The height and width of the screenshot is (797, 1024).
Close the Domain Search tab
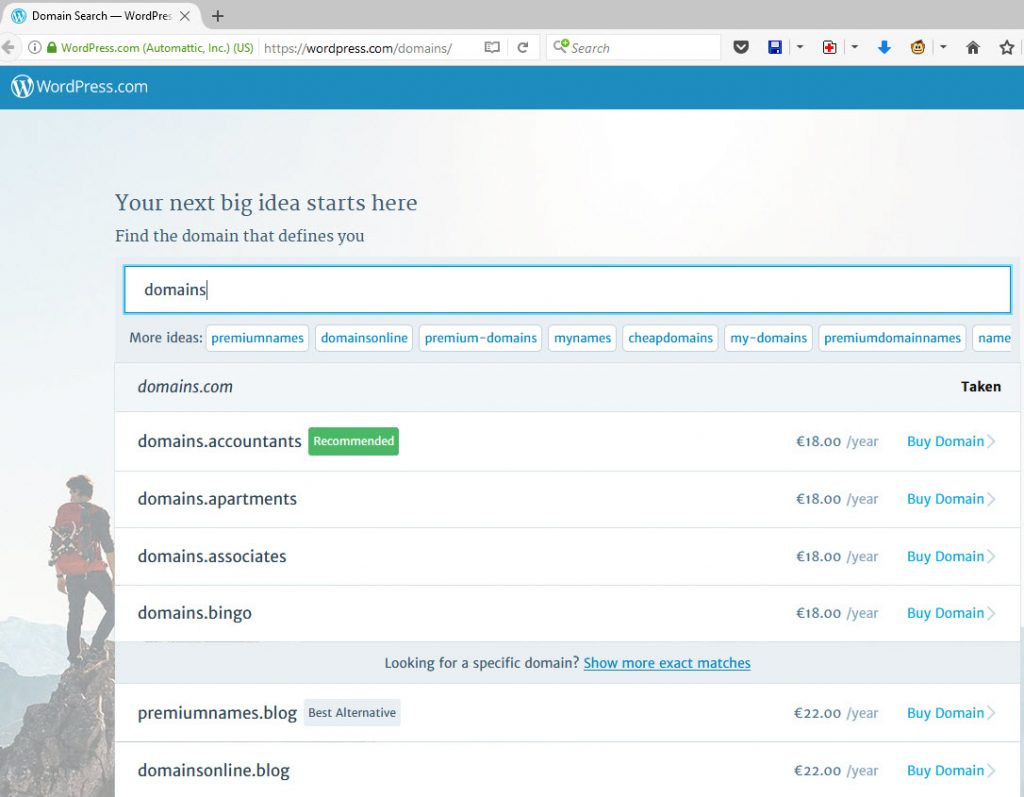point(185,16)
